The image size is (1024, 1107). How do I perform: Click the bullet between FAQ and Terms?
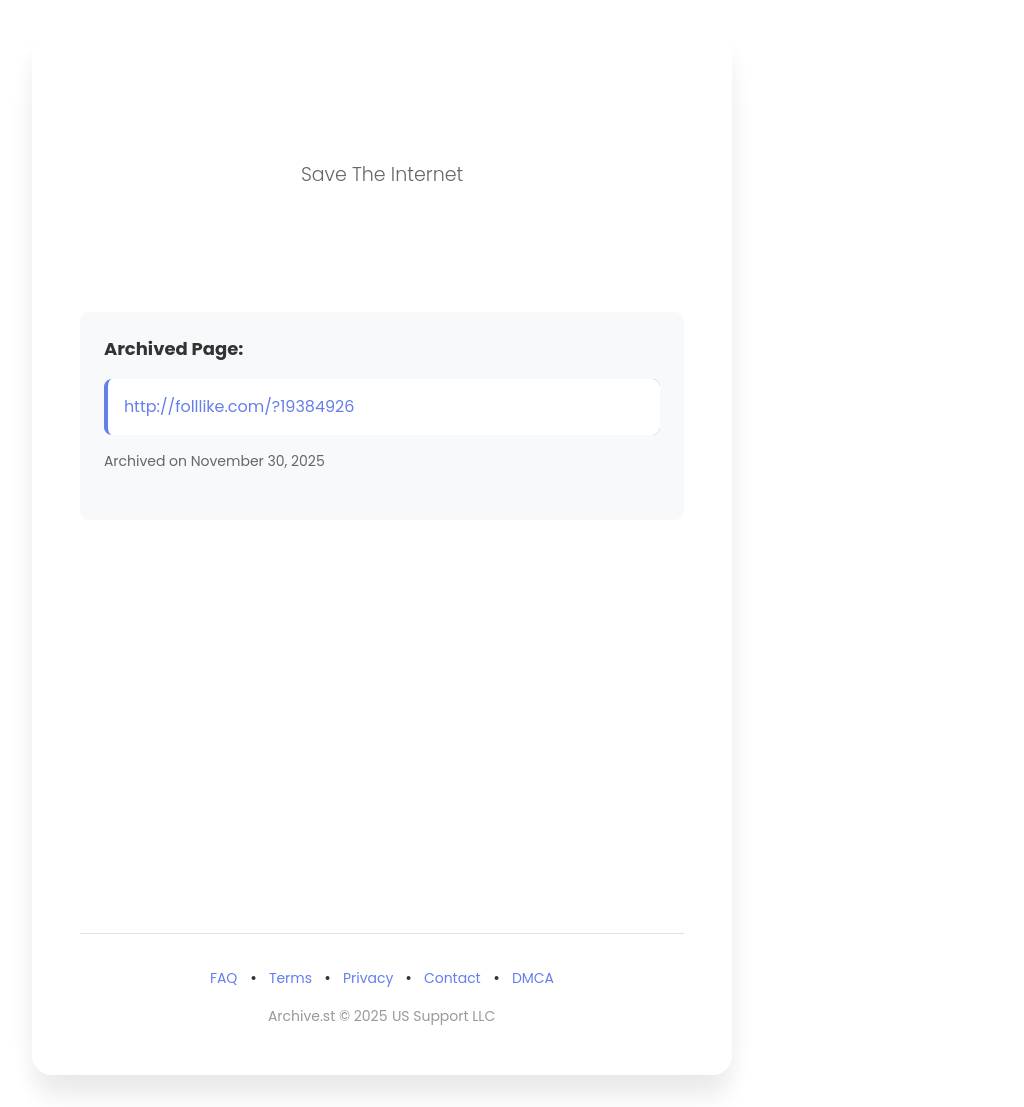coord(253,978)
